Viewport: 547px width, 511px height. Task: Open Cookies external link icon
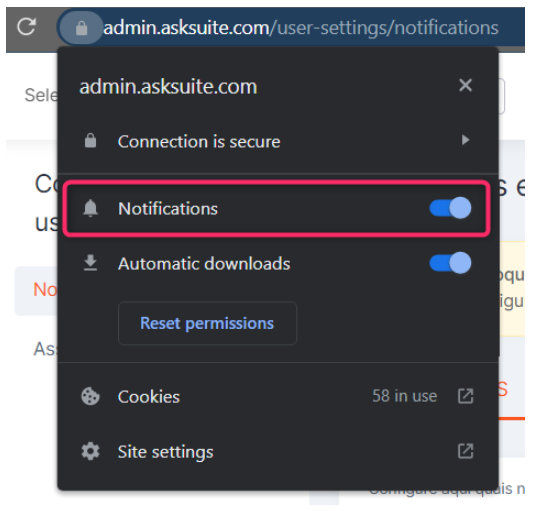point(465,396)
